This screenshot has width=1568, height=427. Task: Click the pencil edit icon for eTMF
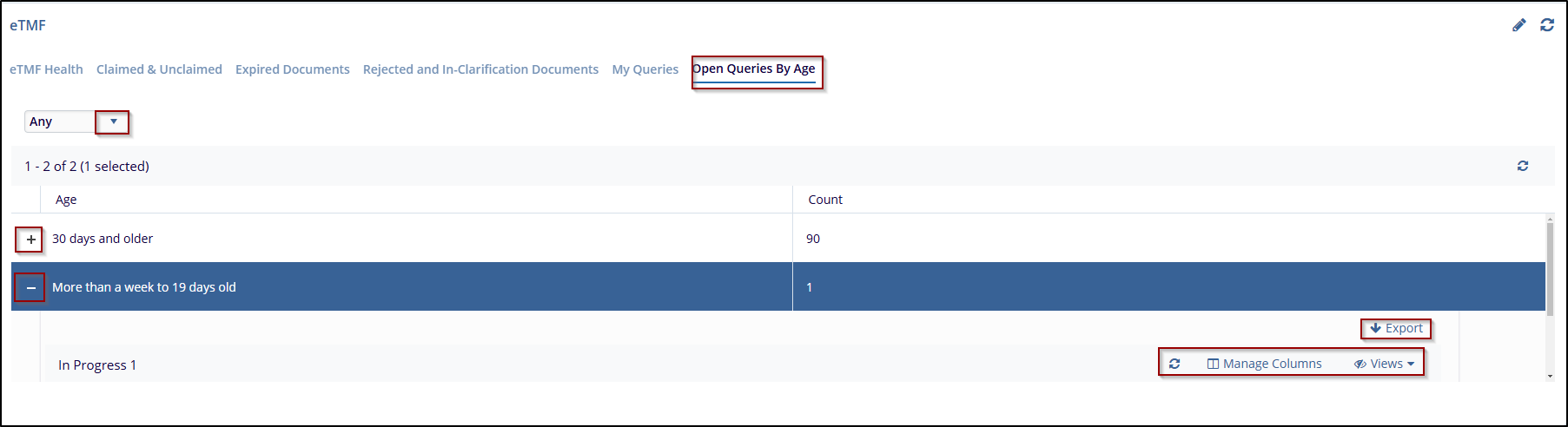click(x=1518, y=25)
